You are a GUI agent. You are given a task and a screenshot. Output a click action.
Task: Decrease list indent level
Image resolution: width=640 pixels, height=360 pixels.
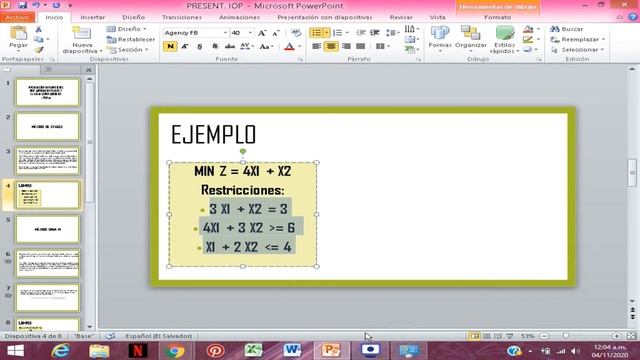360,33
